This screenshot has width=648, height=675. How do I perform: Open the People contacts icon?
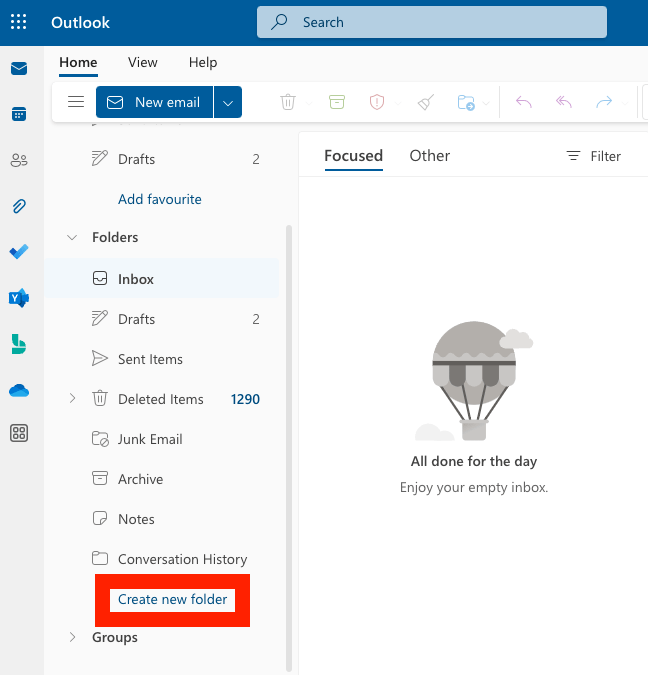[x=19, y=160]
